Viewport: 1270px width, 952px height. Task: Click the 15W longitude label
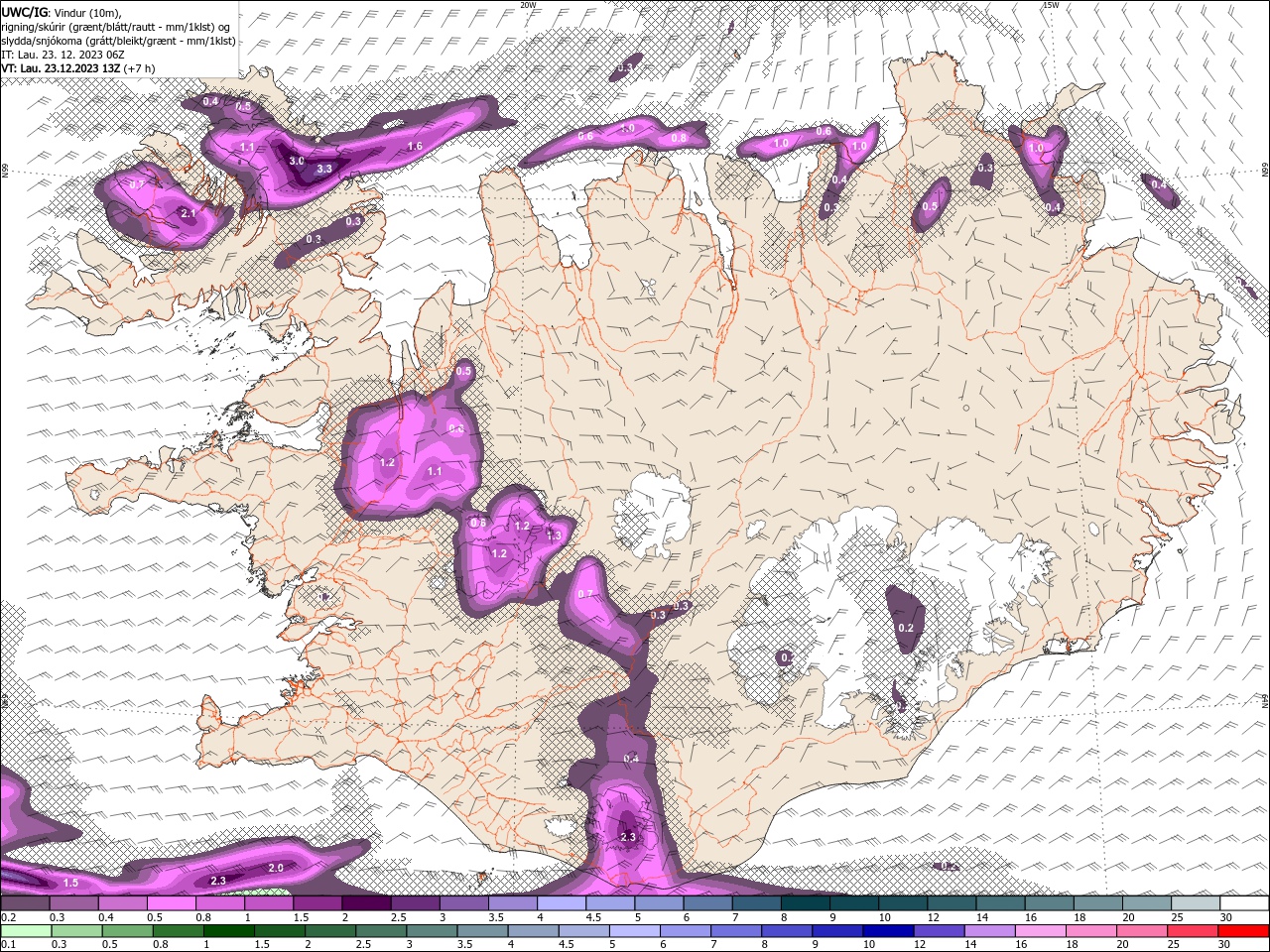[x=1051, y=5]
